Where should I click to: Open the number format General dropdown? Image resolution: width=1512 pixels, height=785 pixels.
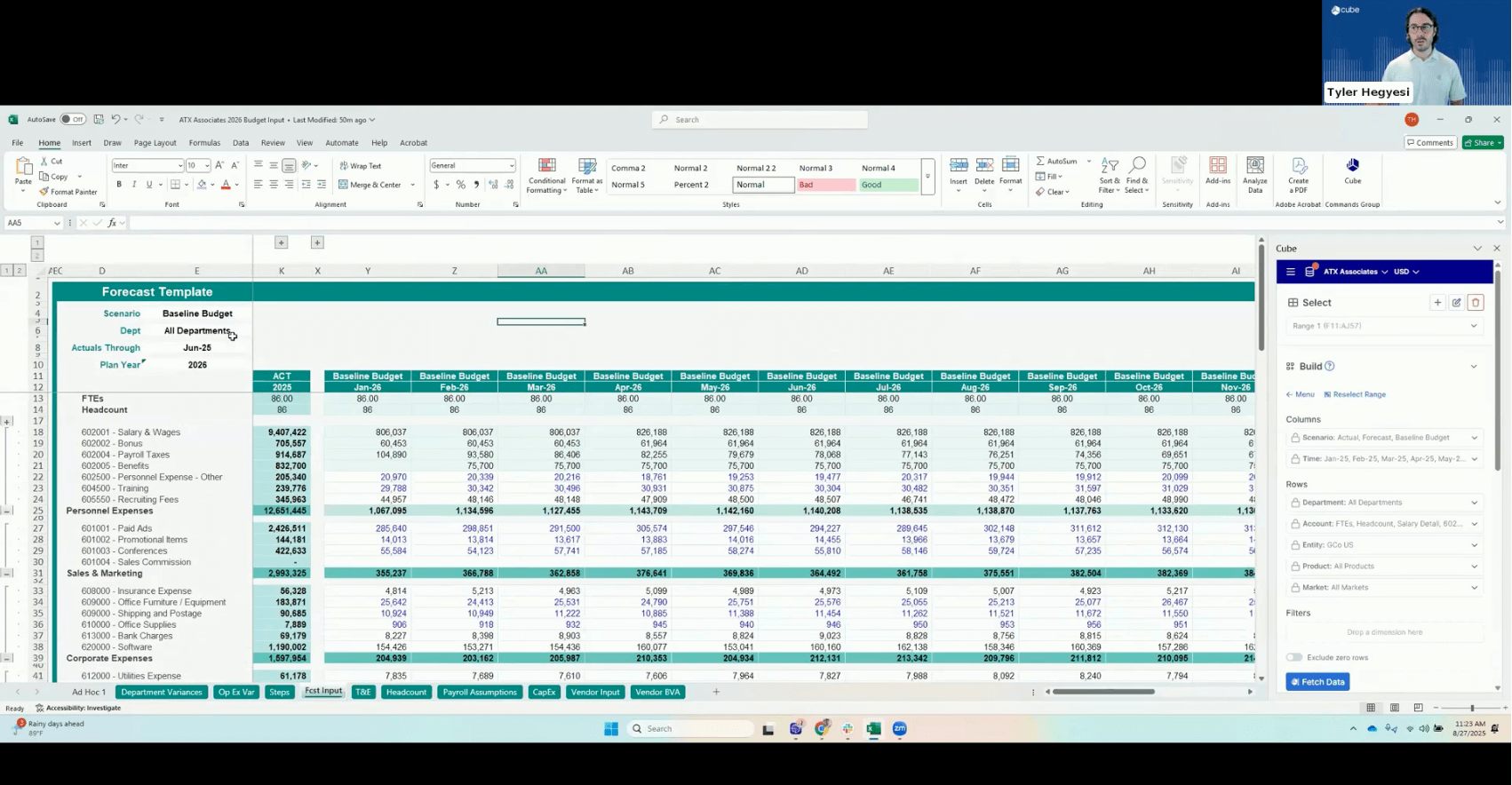(512, 166)
